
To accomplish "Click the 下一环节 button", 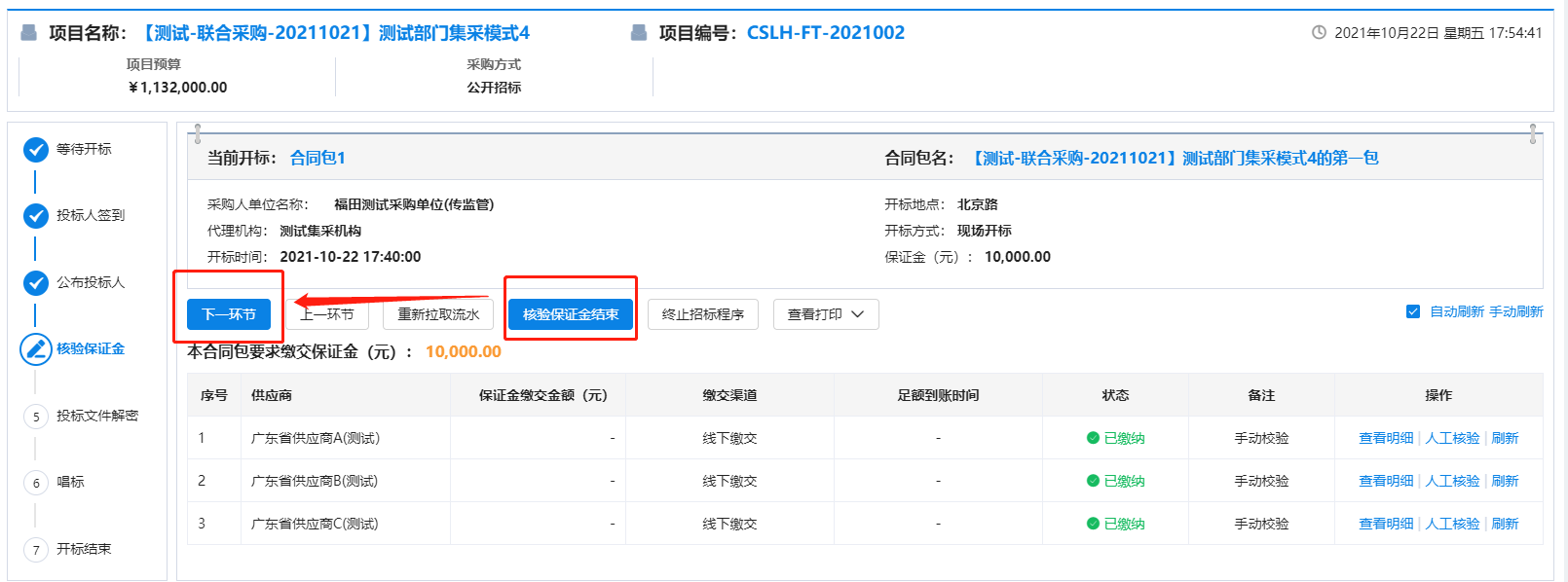I will [x=229, y=314].
